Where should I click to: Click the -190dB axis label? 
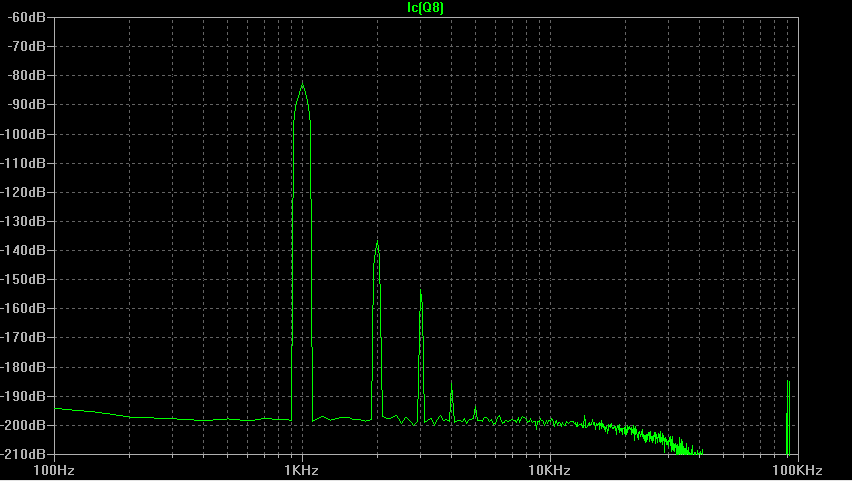pyautogui.click(x=23, y=396)
